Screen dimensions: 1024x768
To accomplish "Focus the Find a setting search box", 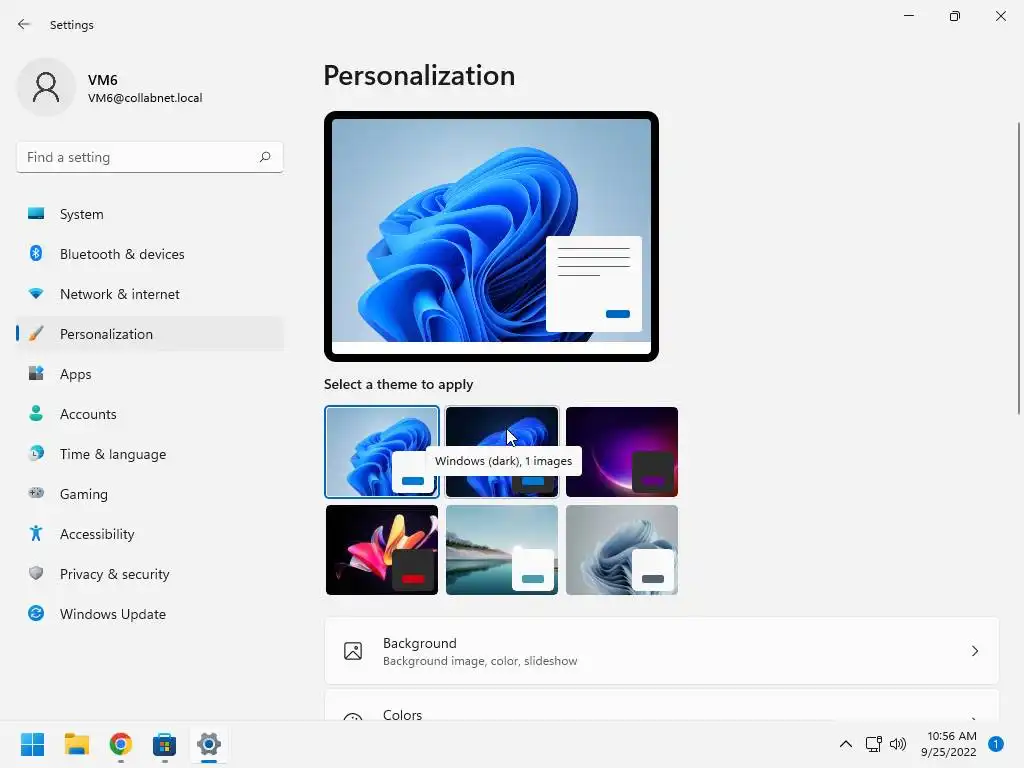I will [x=150, y=157].
